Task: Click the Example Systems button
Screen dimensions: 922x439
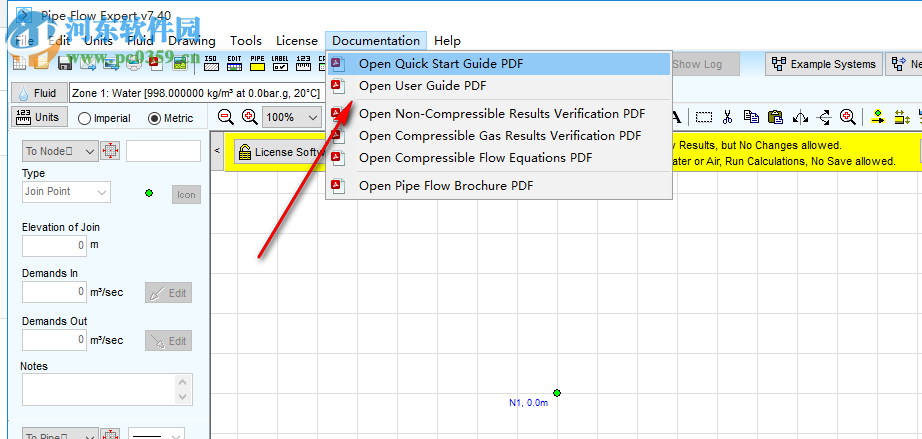Action: pos(824,64)
